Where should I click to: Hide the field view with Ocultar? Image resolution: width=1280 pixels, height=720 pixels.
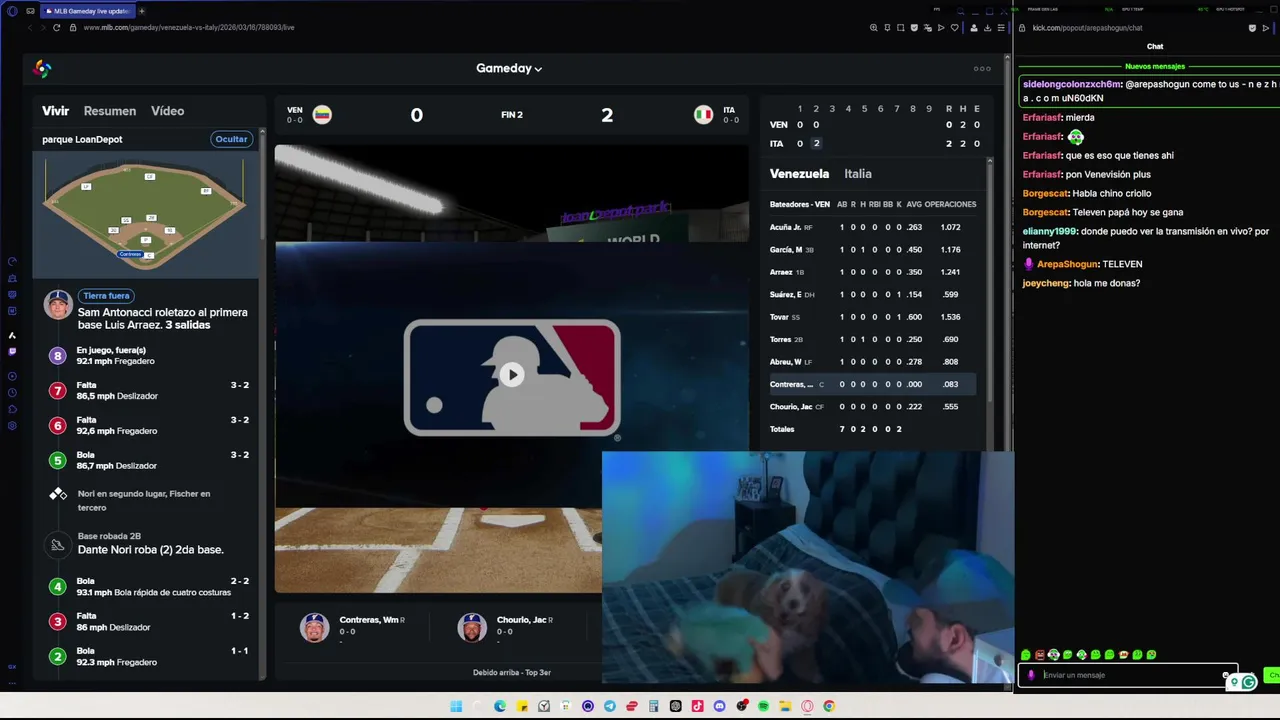[231, 139]
